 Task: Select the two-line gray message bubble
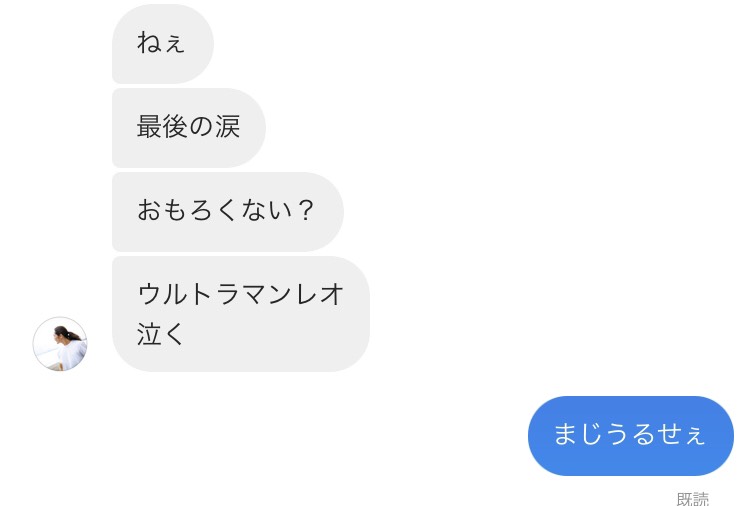point(240,314)
